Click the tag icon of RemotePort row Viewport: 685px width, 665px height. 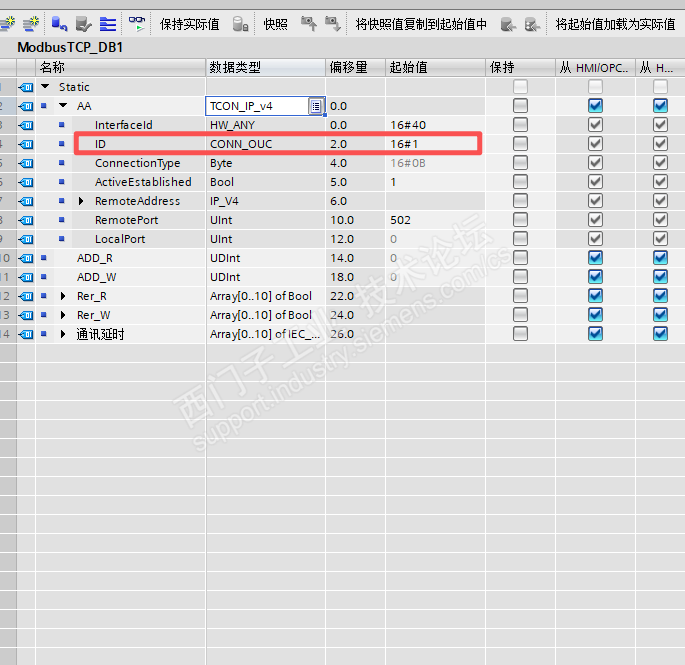pyautogui.click(x=26, y=220)
